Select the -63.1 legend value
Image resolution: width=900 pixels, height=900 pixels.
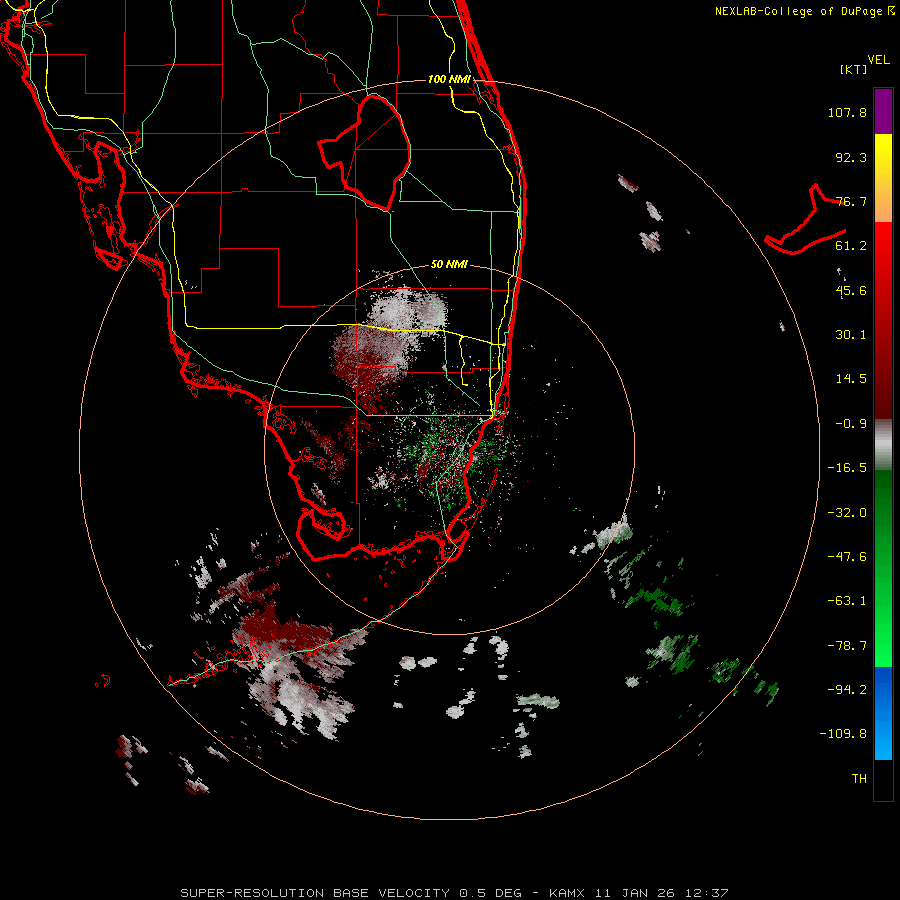(x=847, y=601)
